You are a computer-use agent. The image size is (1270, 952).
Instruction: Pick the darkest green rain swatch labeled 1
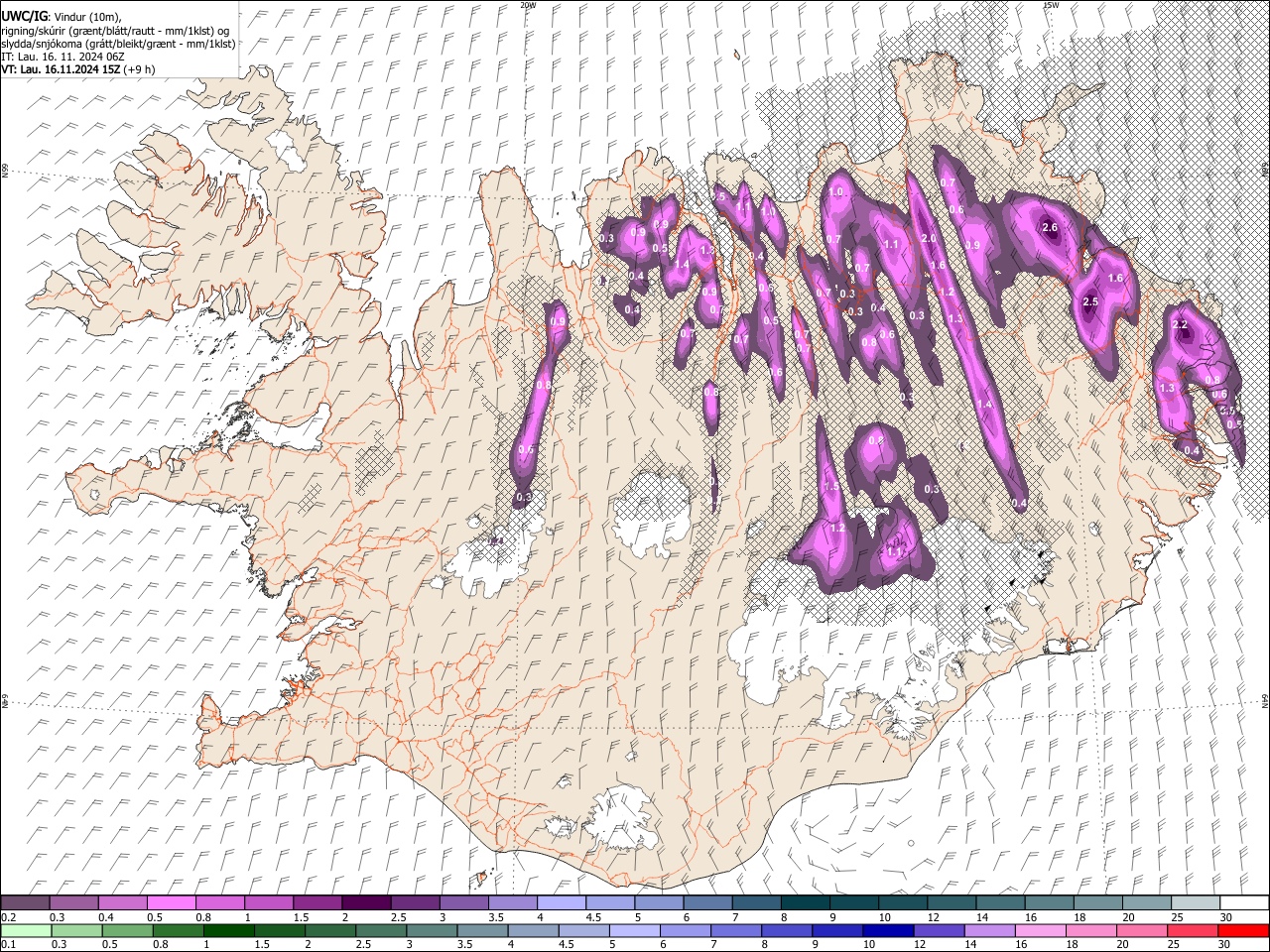click(228, 930)
